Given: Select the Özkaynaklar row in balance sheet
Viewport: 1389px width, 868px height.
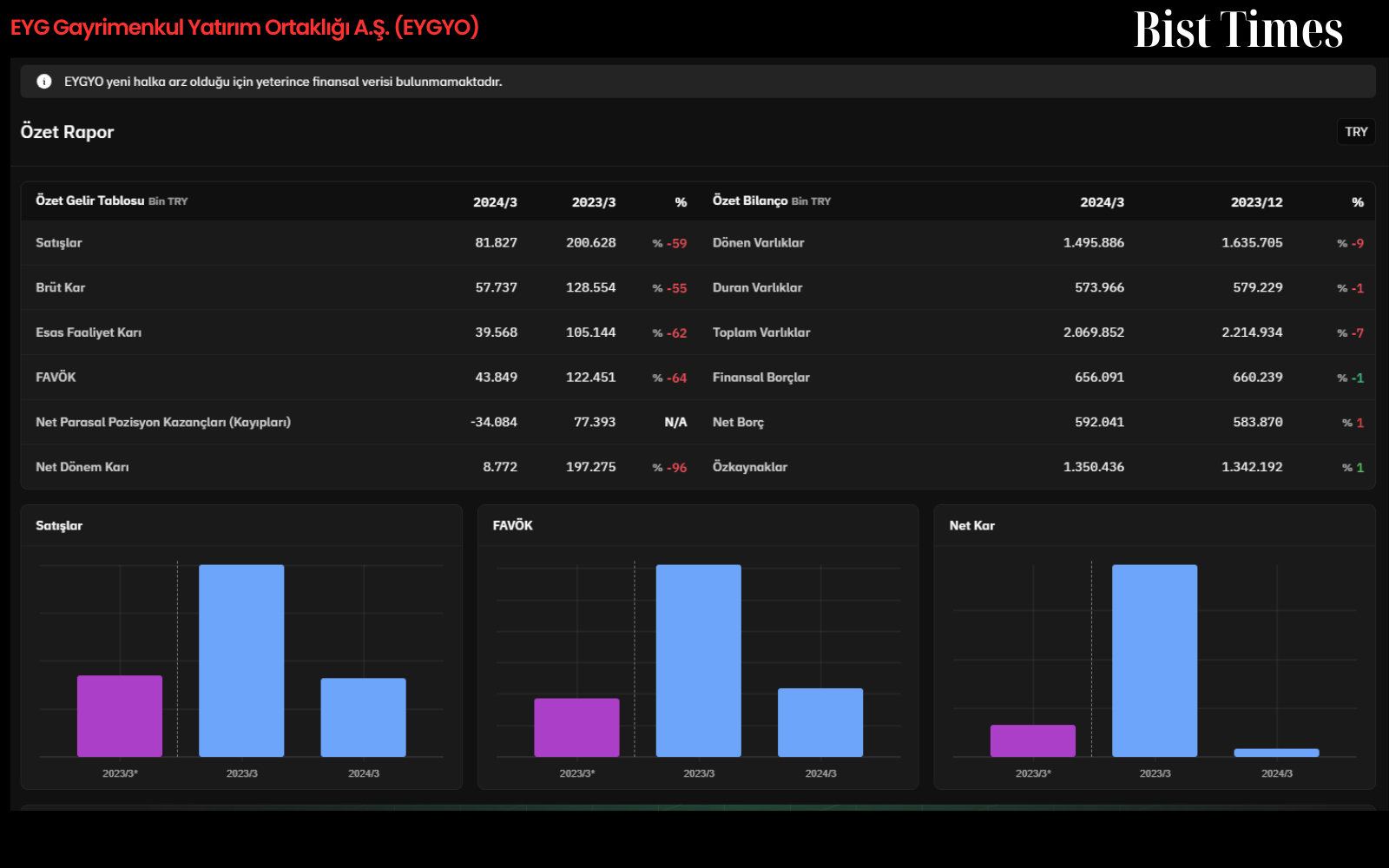Looking at the screenshot, I should [x=1037, y=467].
